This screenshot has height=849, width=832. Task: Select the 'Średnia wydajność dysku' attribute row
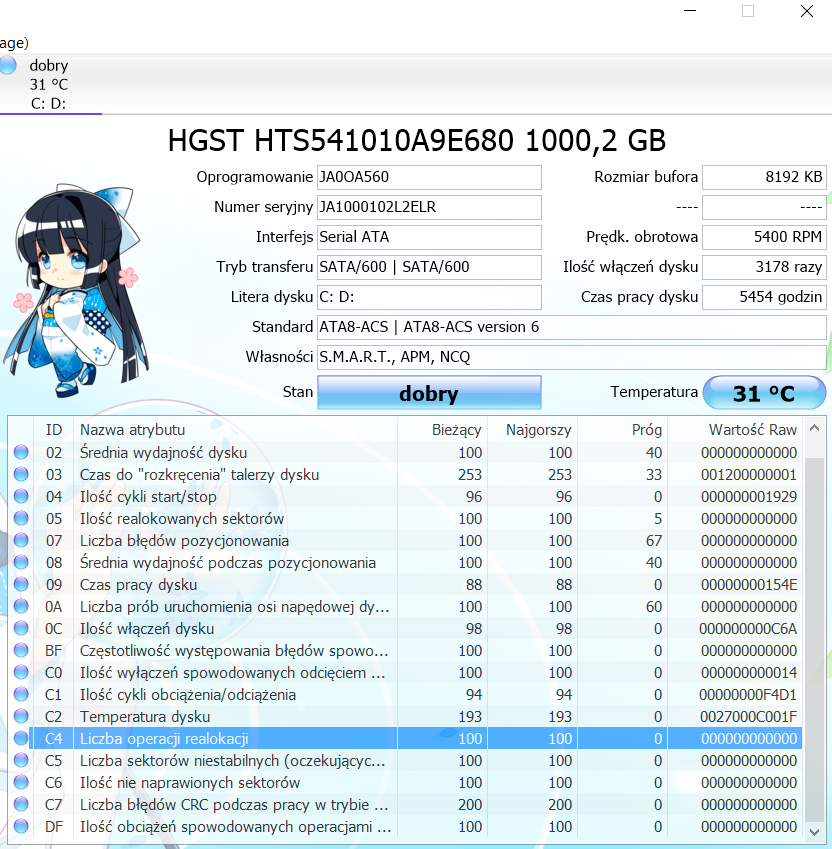pyautogui.click(x=405, y=452)
